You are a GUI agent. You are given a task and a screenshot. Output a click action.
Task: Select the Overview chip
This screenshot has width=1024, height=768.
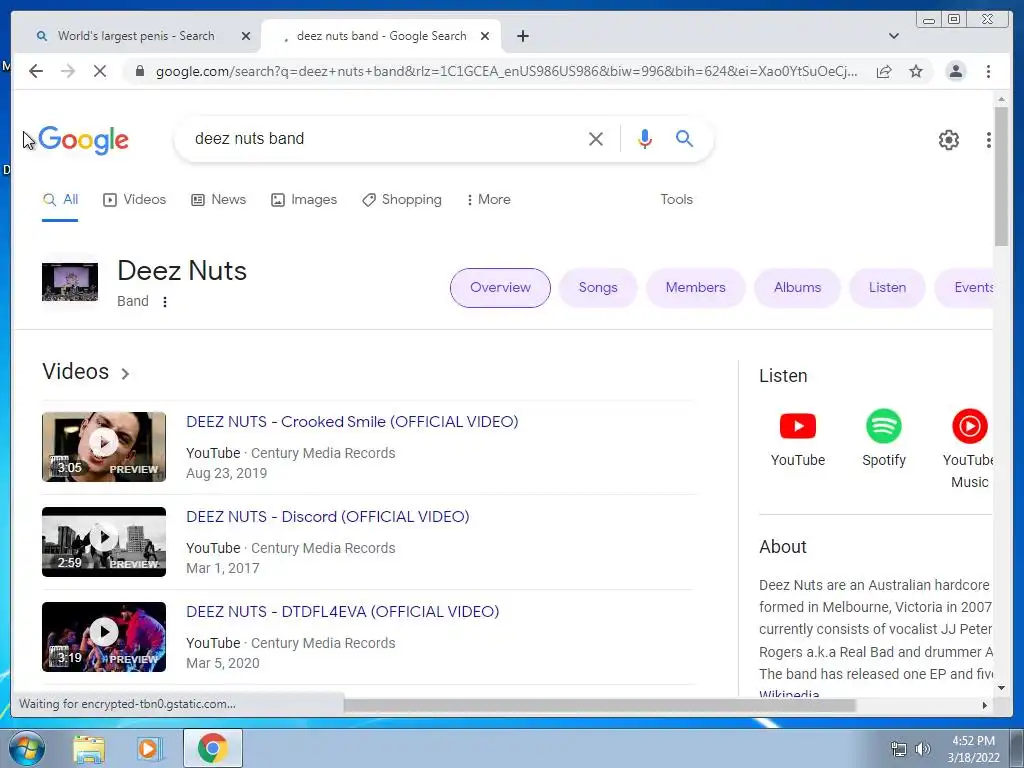point(500,288)
